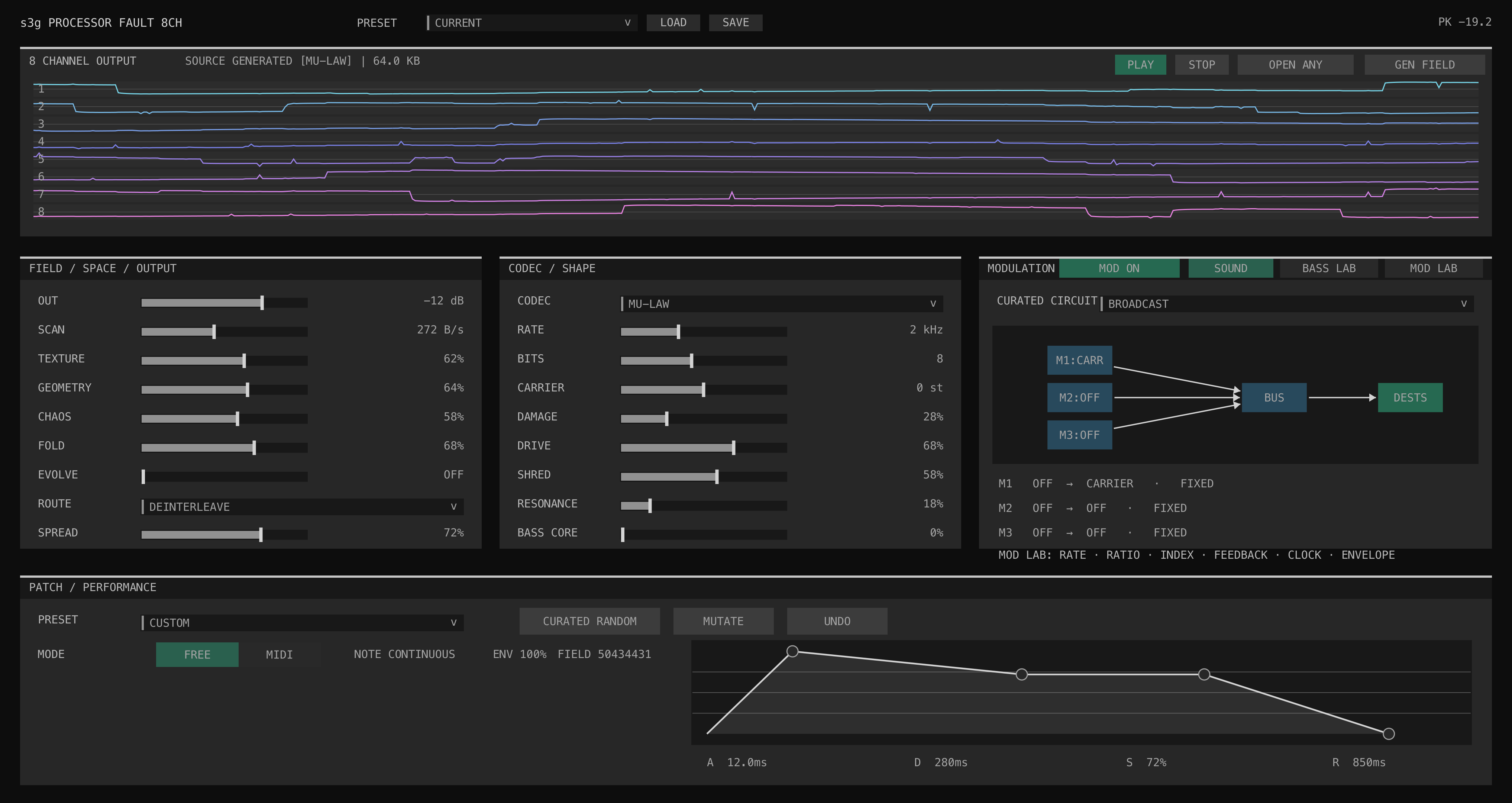Open the patch PRESET dropdown showing CUSTOM
The width and height of the screenshot is (1512, 803).
click(302, 623)
